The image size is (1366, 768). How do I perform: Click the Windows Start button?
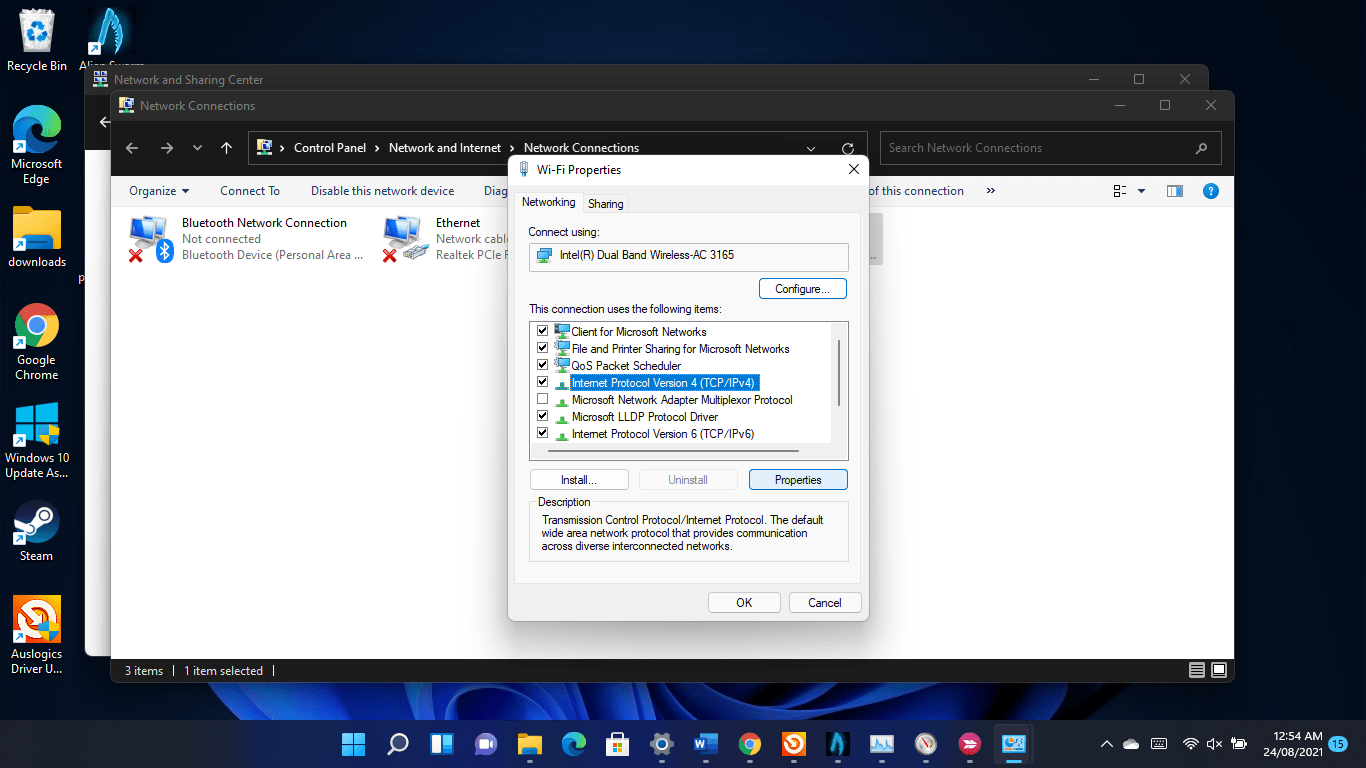coord(353,744)
